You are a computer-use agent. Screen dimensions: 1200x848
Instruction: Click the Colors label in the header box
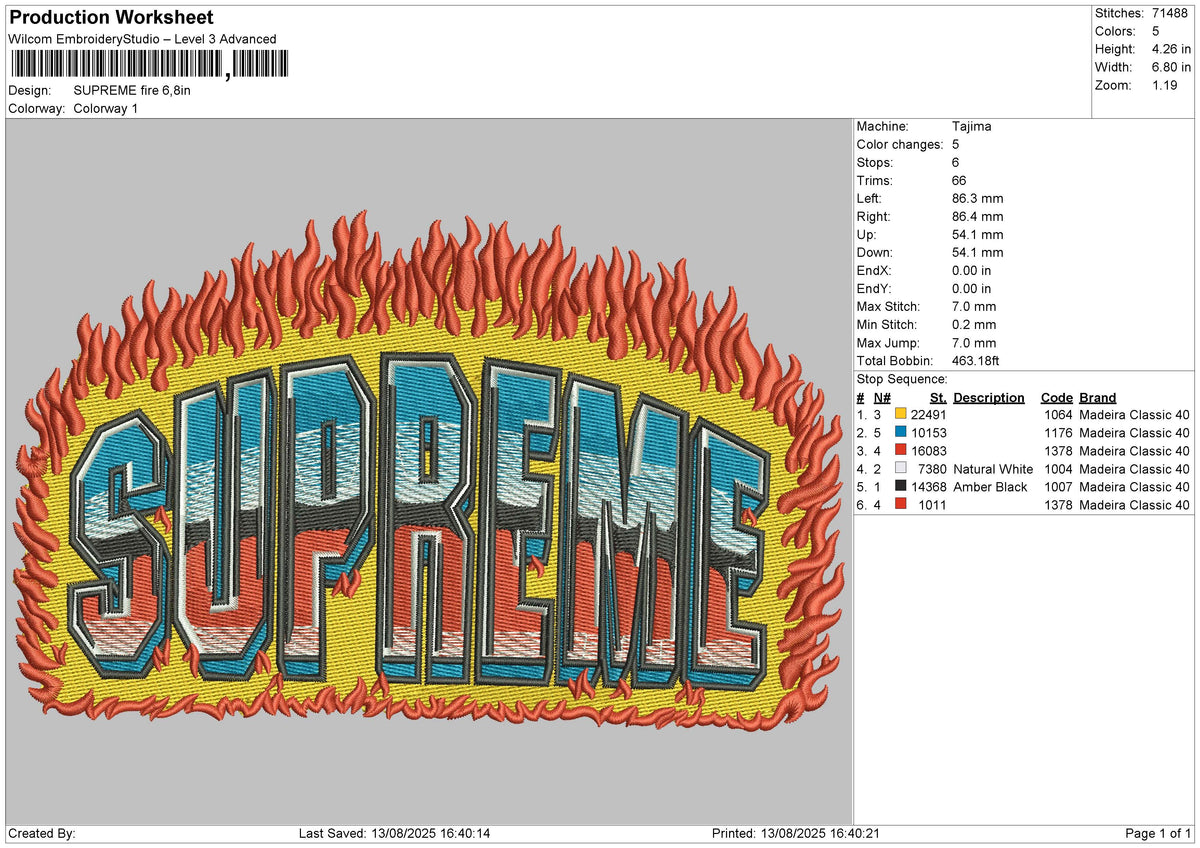1116,31
